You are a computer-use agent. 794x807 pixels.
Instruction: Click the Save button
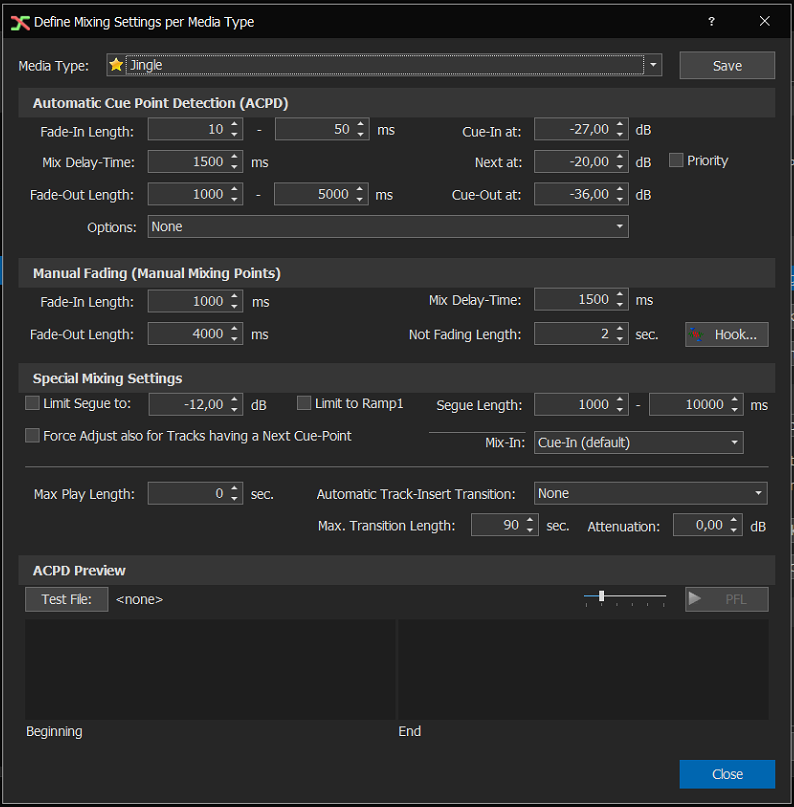[727, 66]
